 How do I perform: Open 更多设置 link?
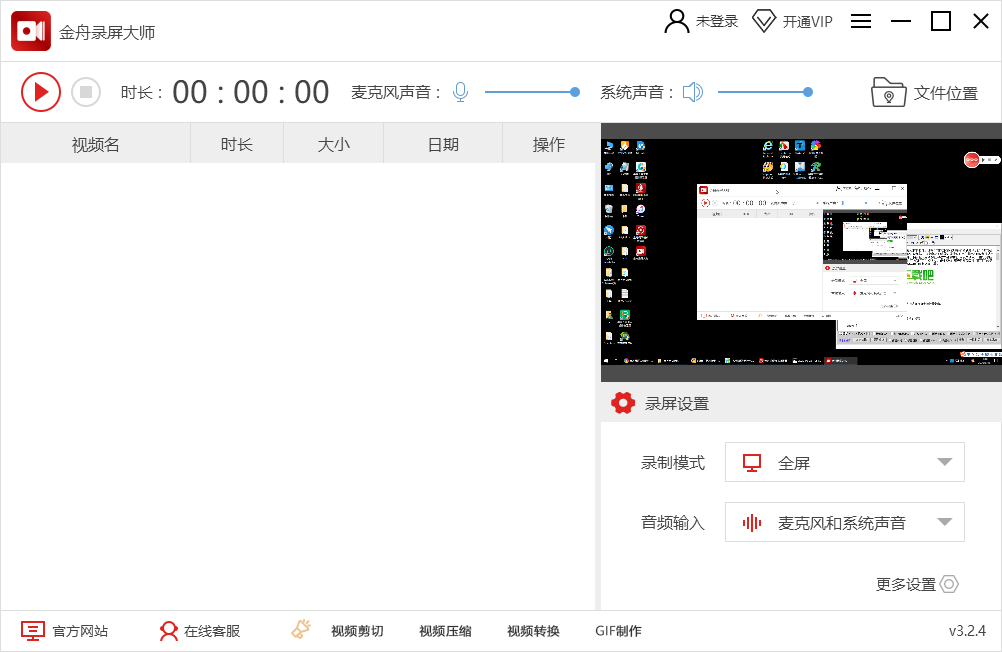[906, 584]
